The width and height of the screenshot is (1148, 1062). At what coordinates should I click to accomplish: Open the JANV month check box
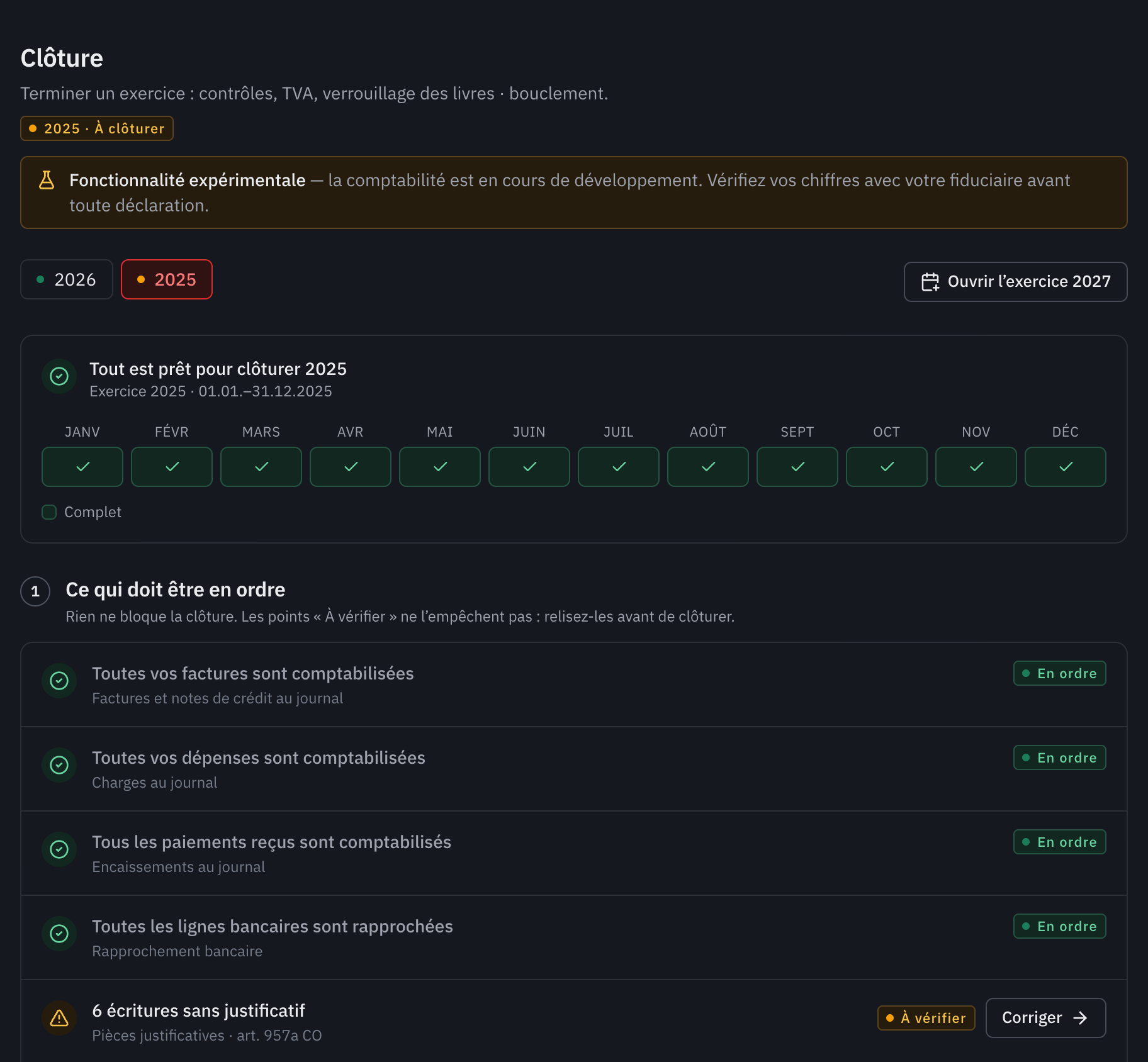pyautogui.click(x=82, y=467)
